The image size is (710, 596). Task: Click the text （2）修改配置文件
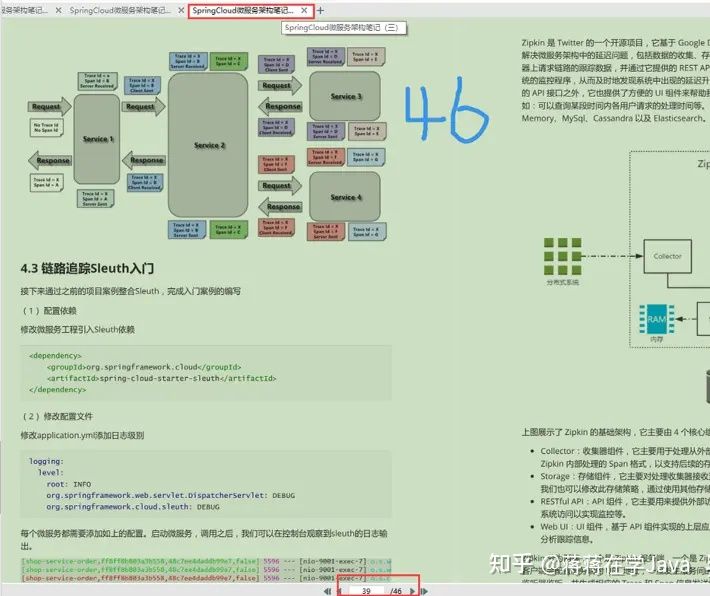pos(58,416)
